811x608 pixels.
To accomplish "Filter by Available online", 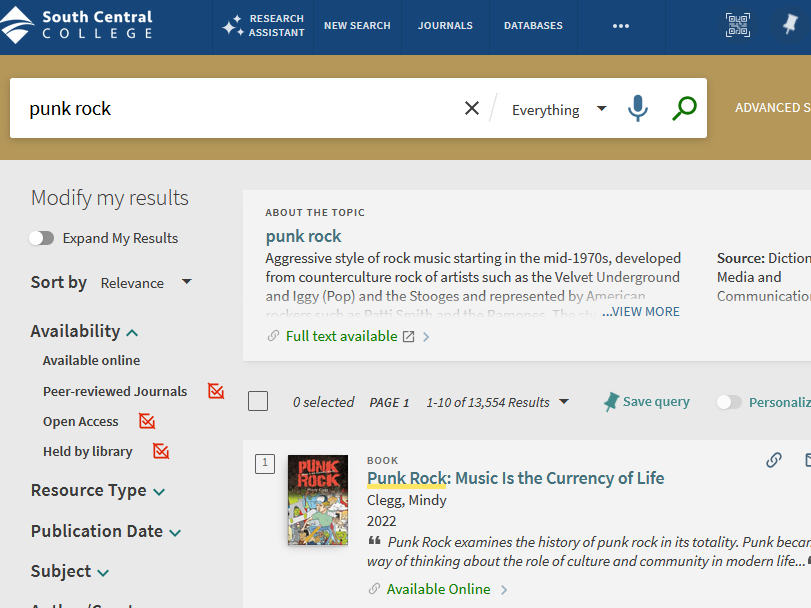I will (x=91, y=360).
